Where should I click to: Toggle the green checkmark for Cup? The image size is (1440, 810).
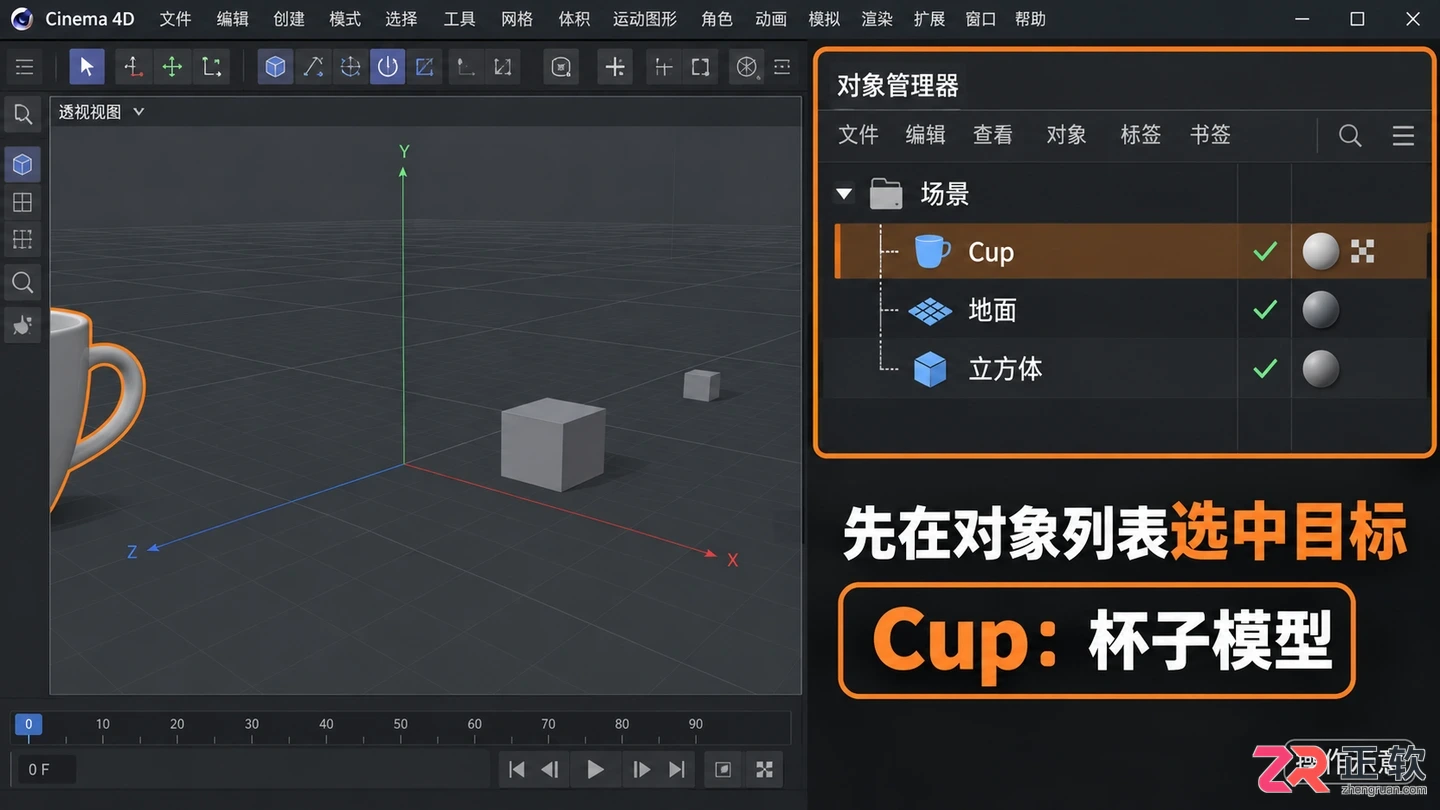pyautogui.click(x=1265, y=251)
